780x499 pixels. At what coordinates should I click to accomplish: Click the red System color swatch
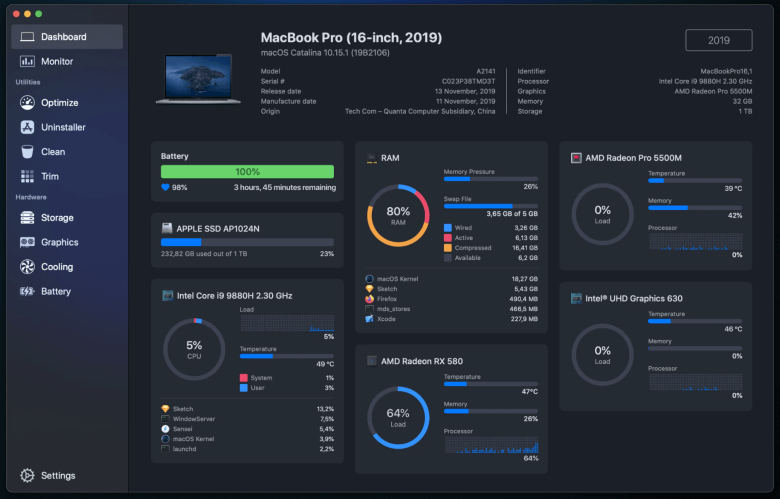pos(244,378)
